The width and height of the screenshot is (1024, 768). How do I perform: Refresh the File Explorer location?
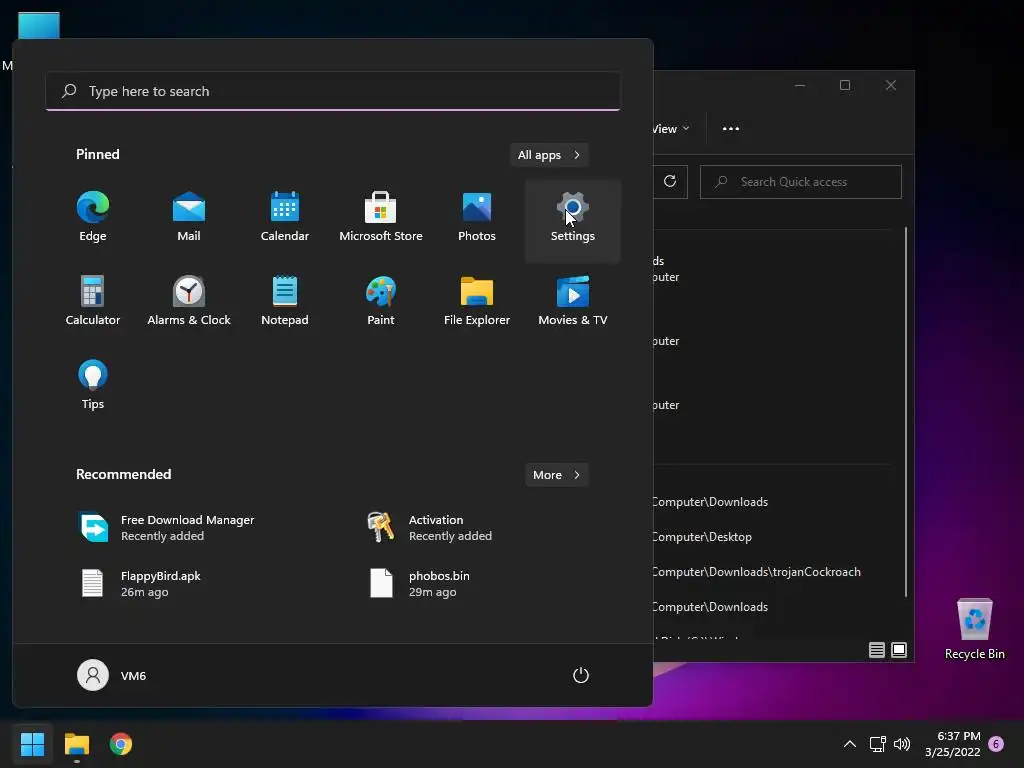[670, 182]
